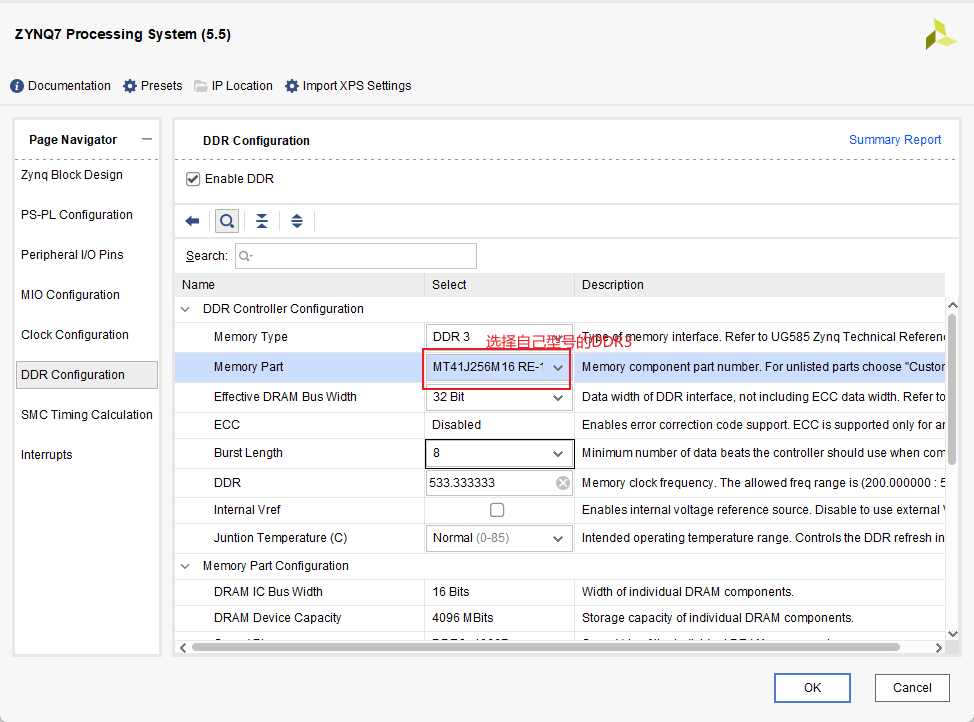Viewport: 974px width, 722px height.
Task: Select the Memory Type row label
Action: (x=251, y=337)
